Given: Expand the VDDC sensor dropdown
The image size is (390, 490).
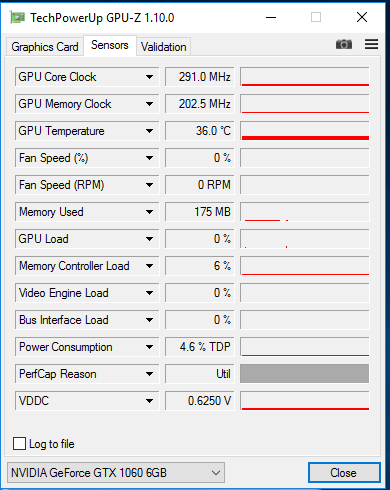Looking at the screenshot, I should [149, 401].
